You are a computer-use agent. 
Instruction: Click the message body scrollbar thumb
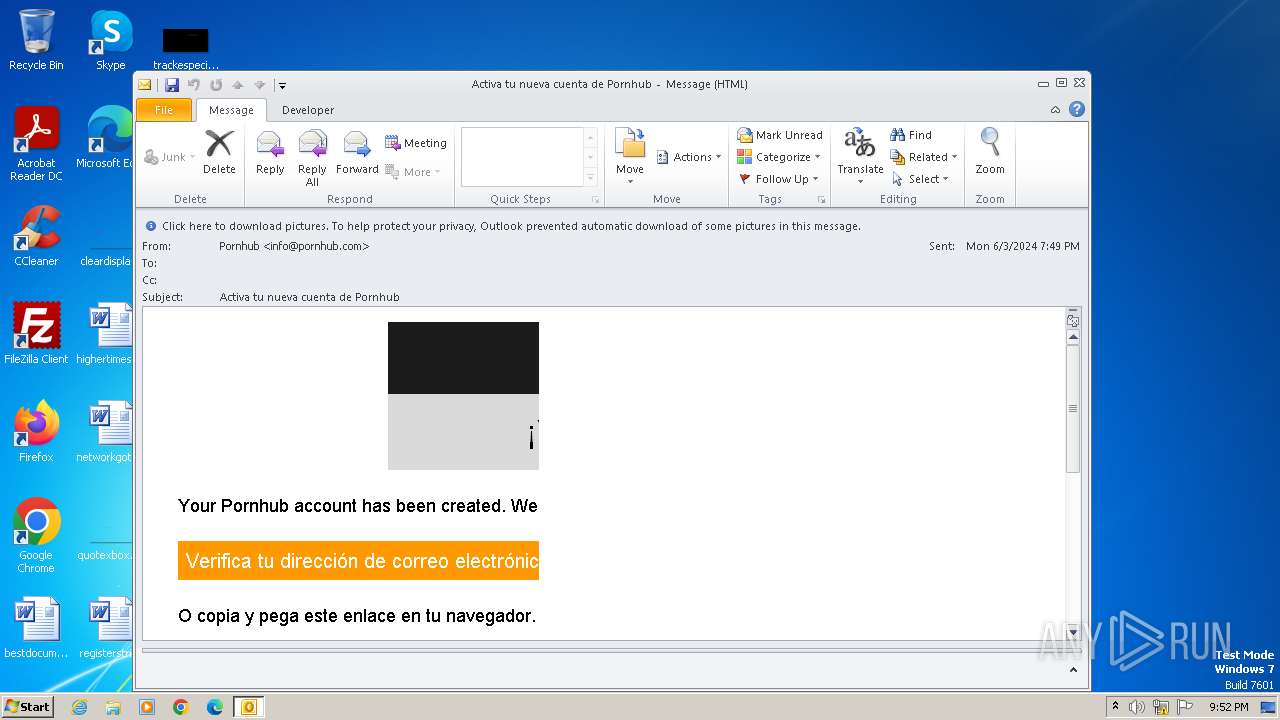coord(1073,408)
